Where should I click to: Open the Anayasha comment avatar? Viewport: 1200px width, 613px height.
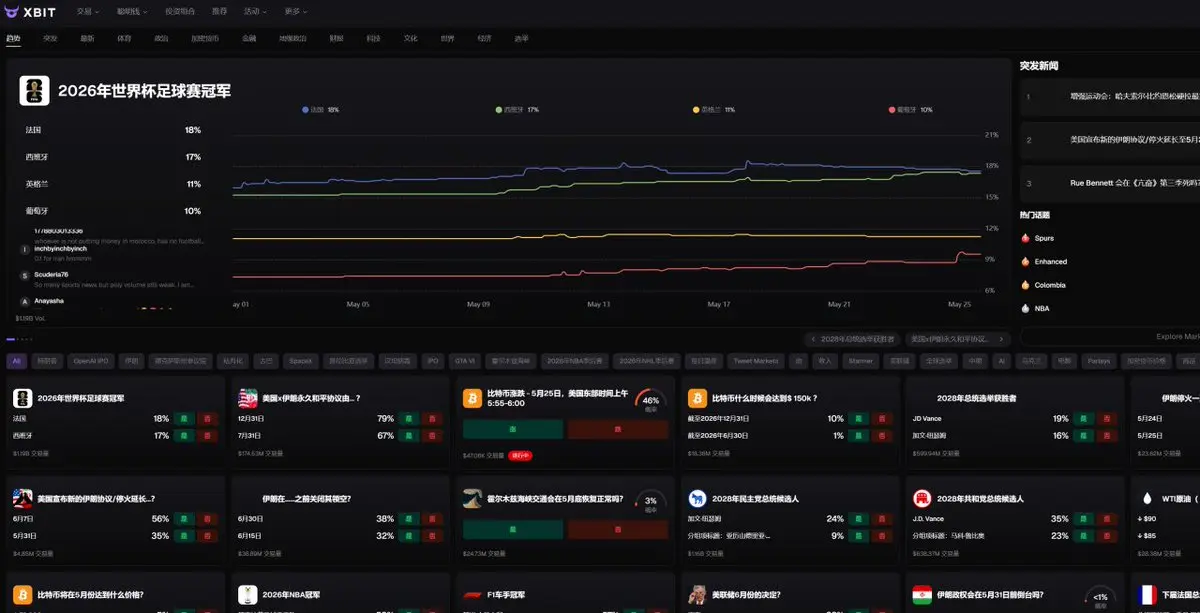point(25,300)
